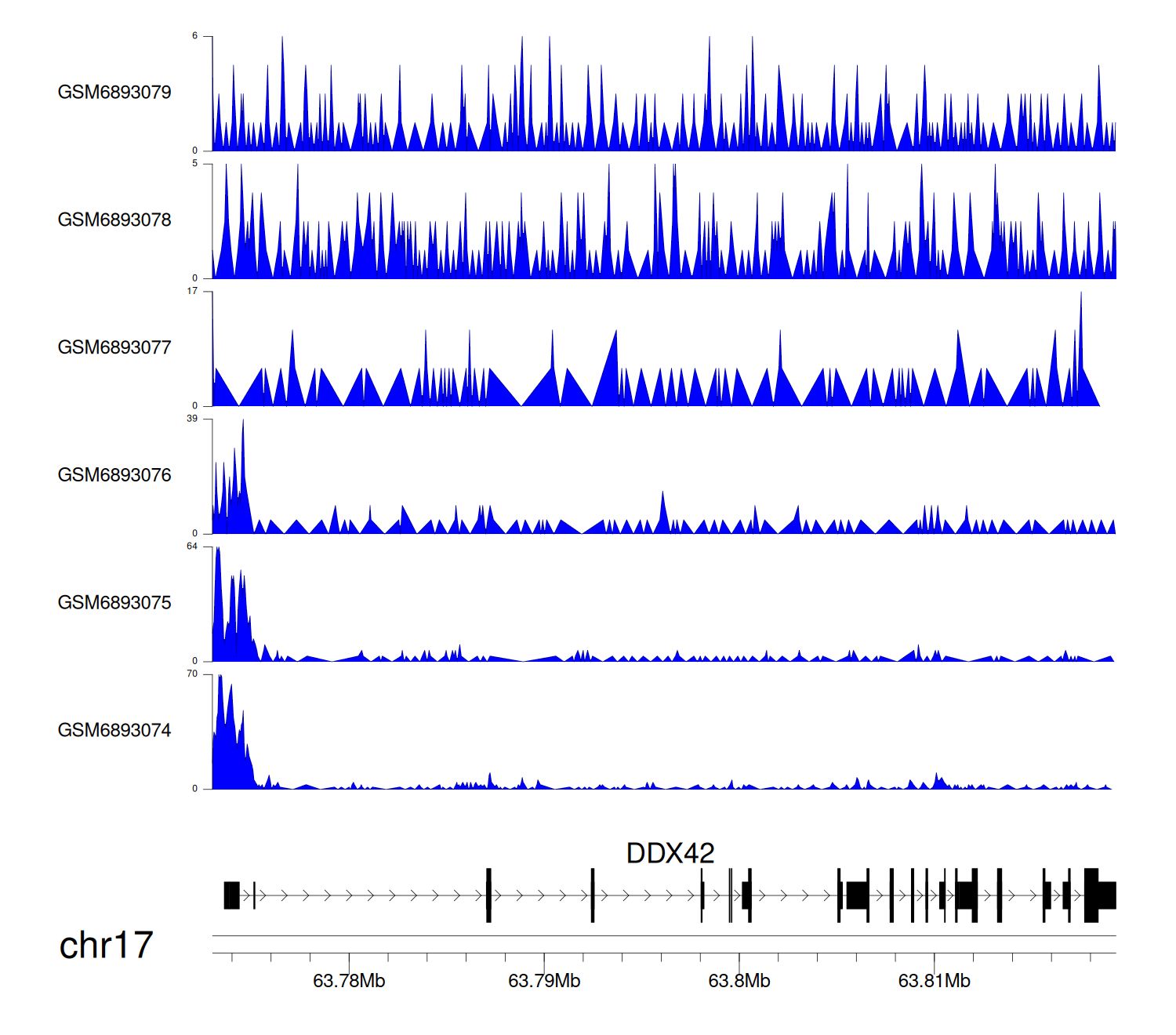Click the GSM6893075 track label
This screenshot has height=1035, width=1176.
[x=114, y=603]
